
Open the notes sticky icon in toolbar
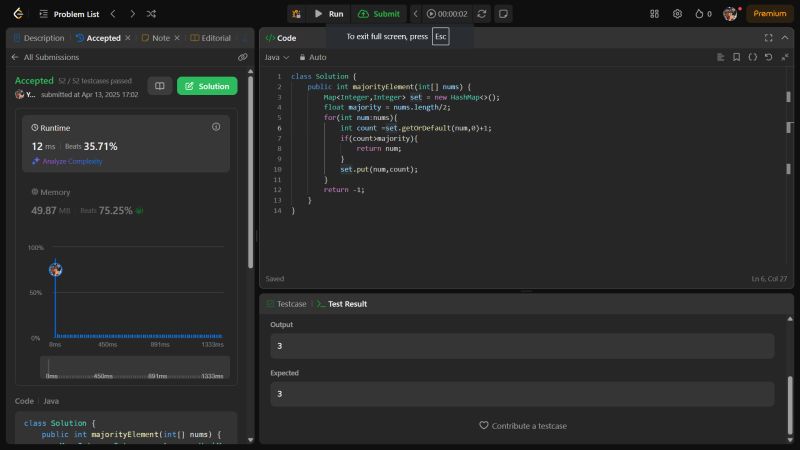tap(503, 14)
